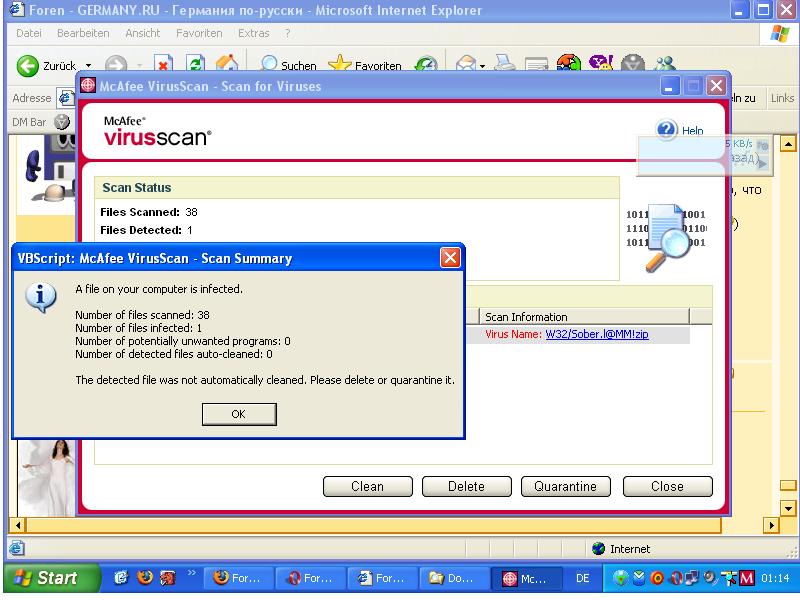Viewport: 800px width, 600px height.
Task: Click the blue mail-person tray icon
Action: pos(639,578)
